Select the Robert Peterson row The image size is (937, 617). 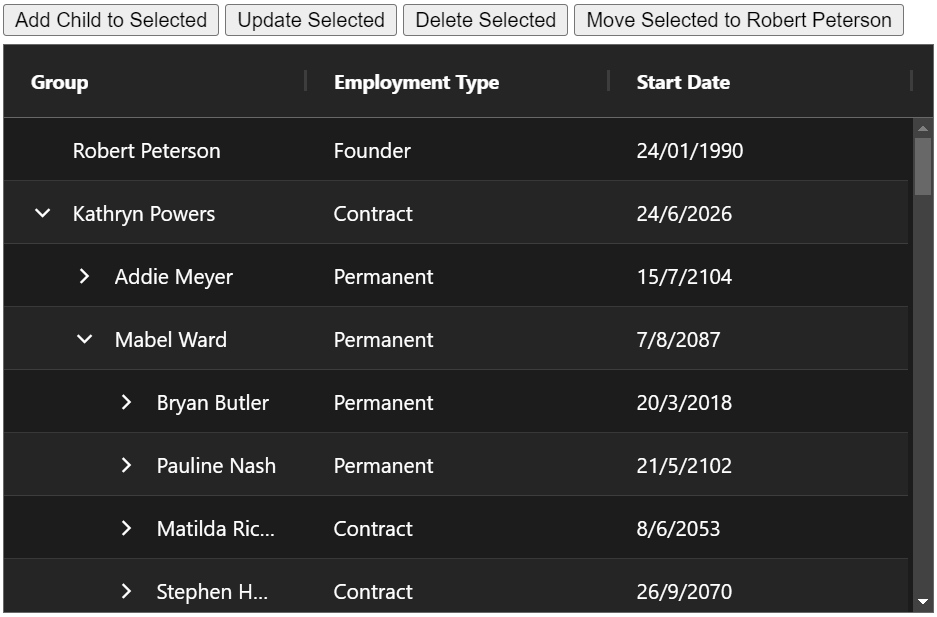point(146,151)
